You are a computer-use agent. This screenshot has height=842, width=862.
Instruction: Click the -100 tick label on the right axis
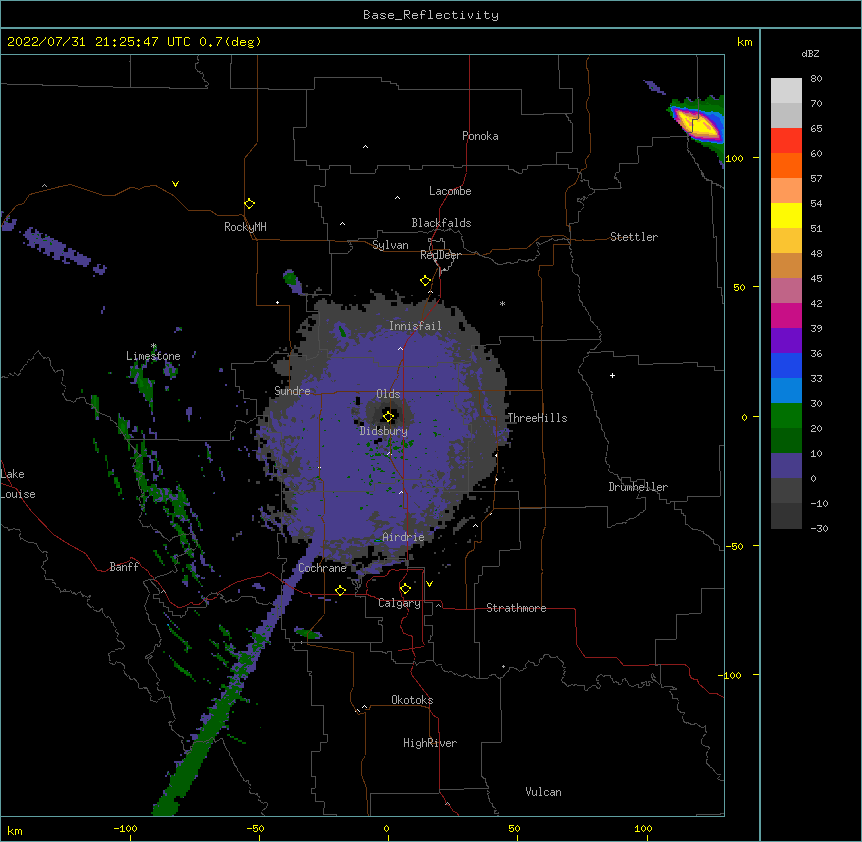coord(731,675)
